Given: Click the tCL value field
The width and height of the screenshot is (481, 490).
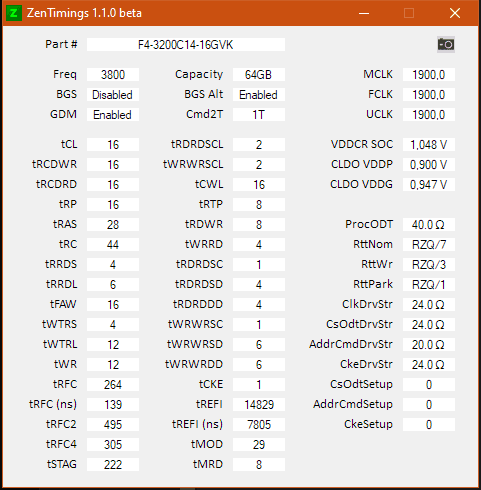Looking at the screenshot, I should [113, 144].
